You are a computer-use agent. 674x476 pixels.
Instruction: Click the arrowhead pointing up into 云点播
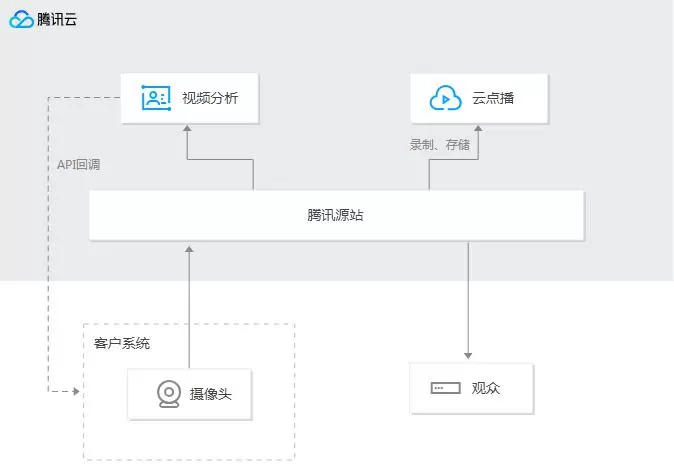pyautogui.click(x=477, y=129)
